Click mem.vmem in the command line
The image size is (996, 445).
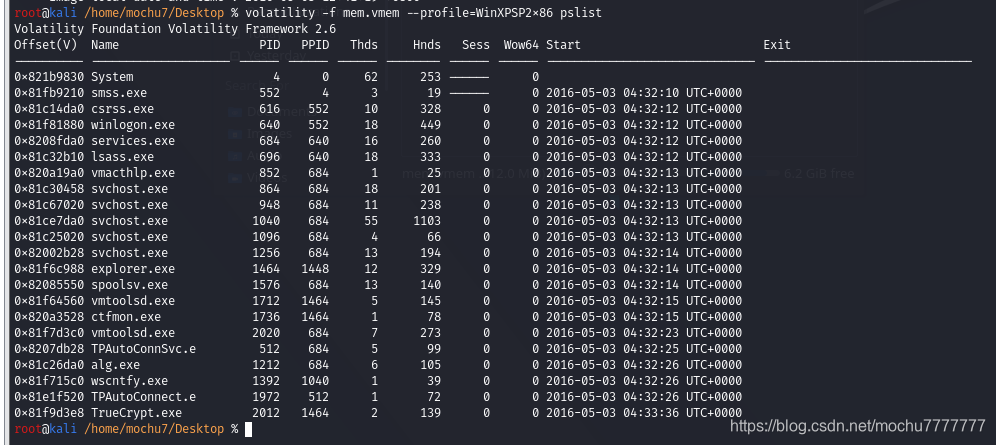pyautogui.click(x=371, y=13)
